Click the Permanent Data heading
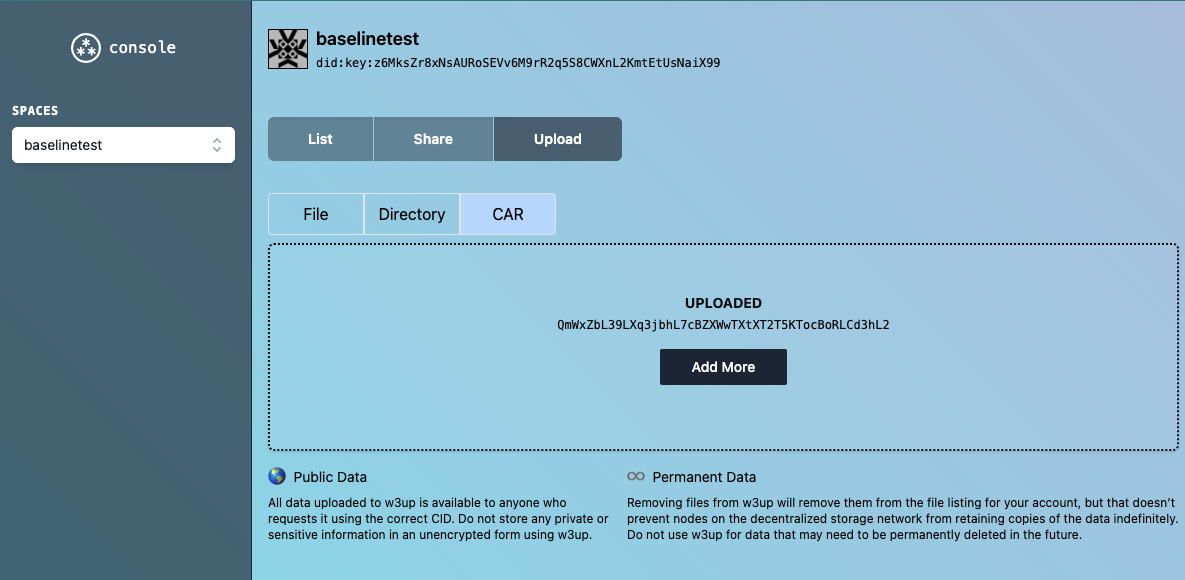This screenshot has width=1185, height=580. pos(704,477)
